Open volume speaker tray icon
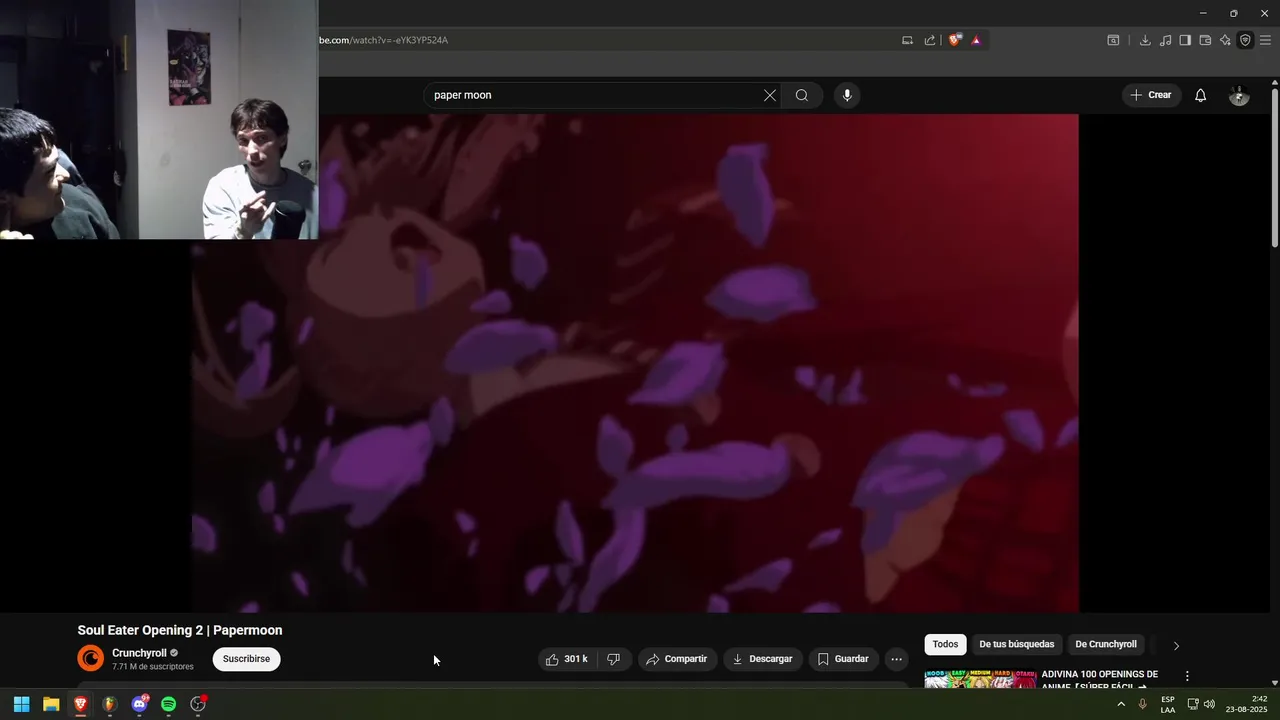1280x720 pixels. tap(1210, 704)
